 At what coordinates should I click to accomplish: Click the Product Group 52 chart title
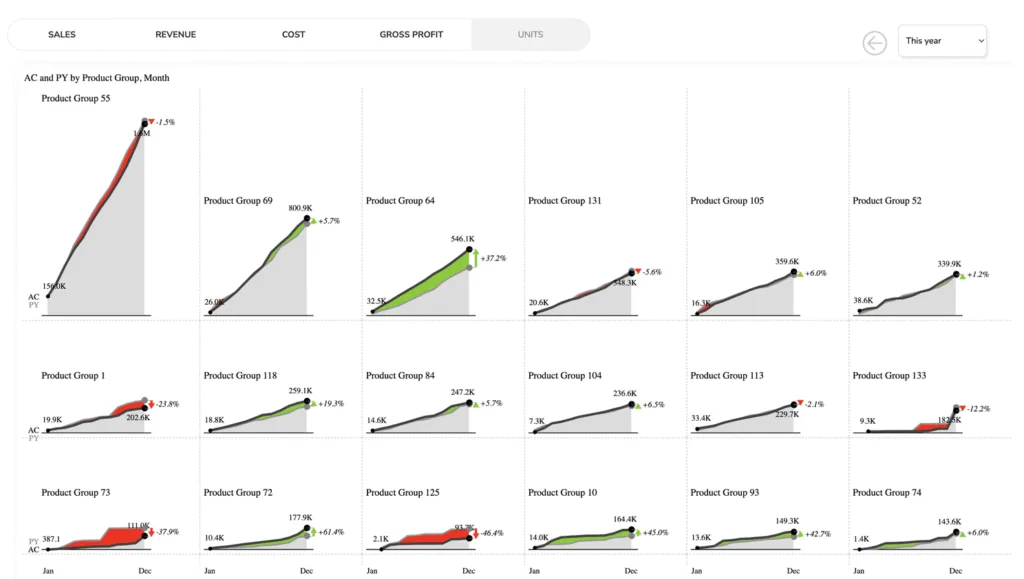[x=887, y=201]
